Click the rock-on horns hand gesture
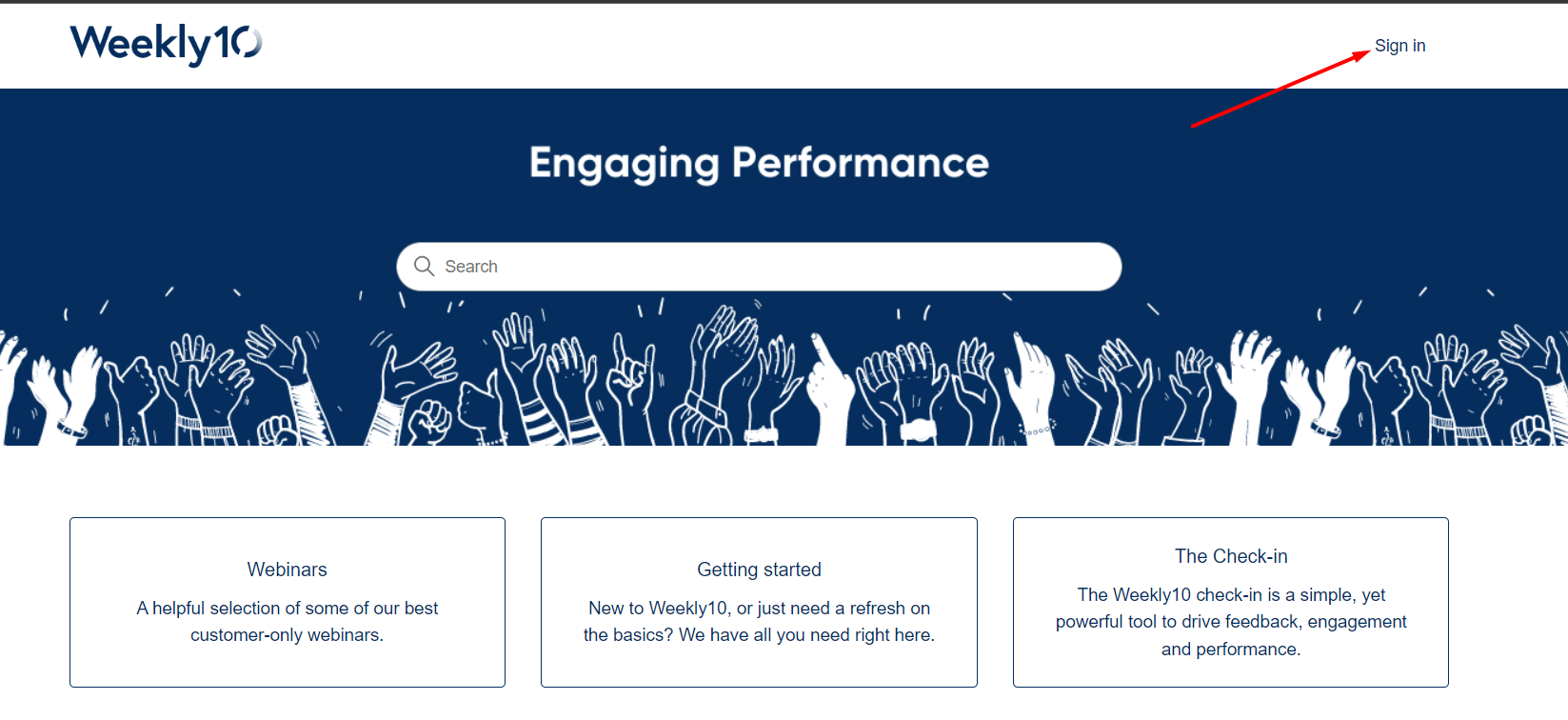Image resolution: width=1568 pixels, height=720 pixels. click(630, 370)
